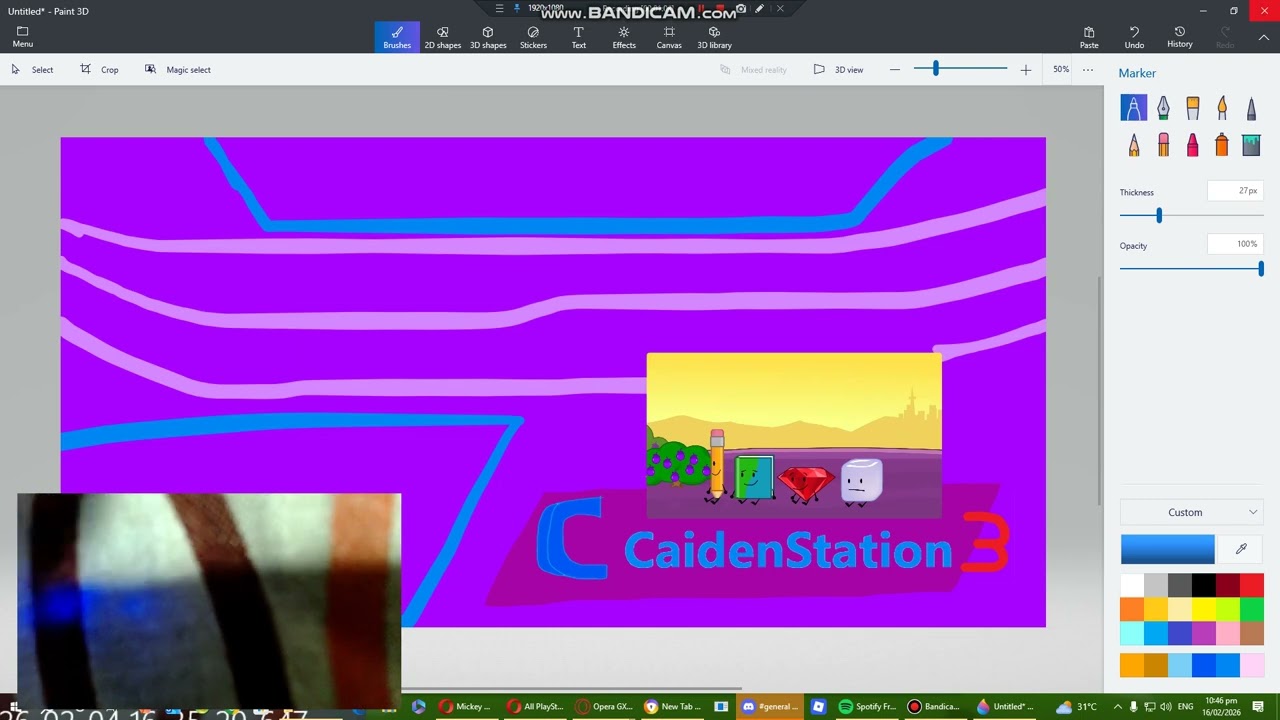Screen dimensions: 1280x720
Task: Click the 50% zoom value
Action: coord(1061,69)
